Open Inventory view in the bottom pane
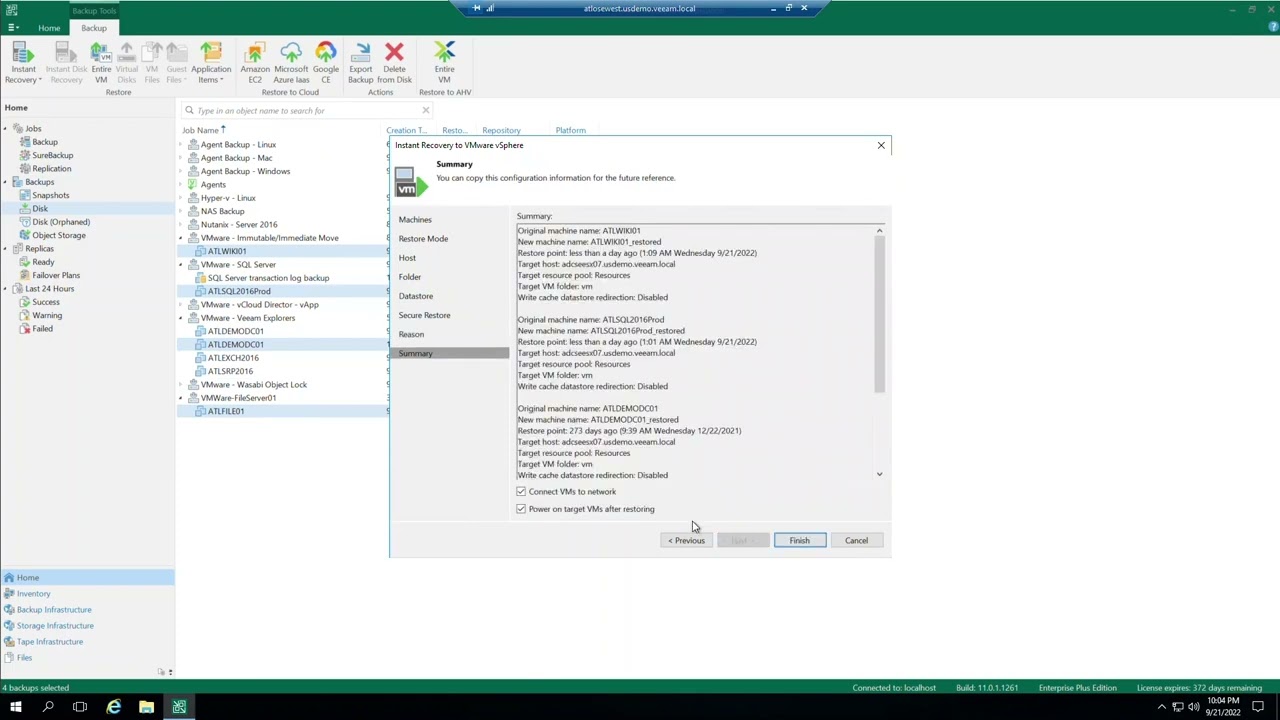The image size is (1280, 720). pos(33,593)
